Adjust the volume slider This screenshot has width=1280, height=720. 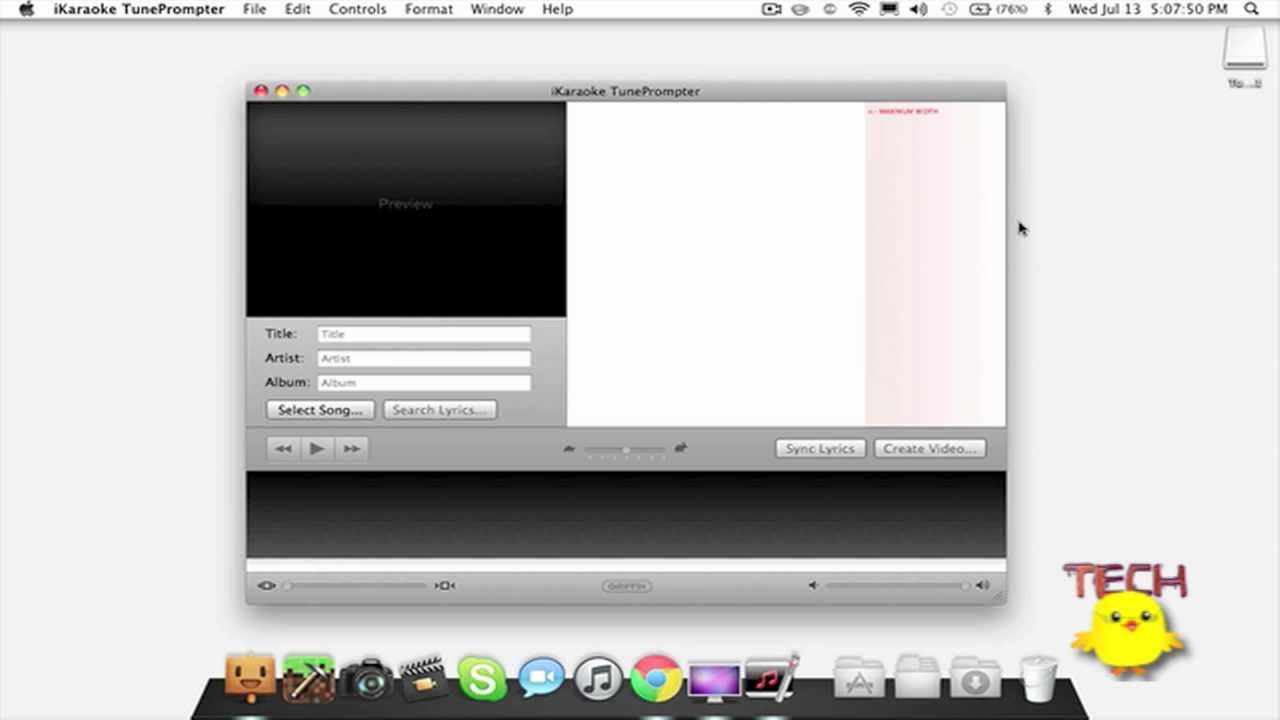click(x=897, y=586)
